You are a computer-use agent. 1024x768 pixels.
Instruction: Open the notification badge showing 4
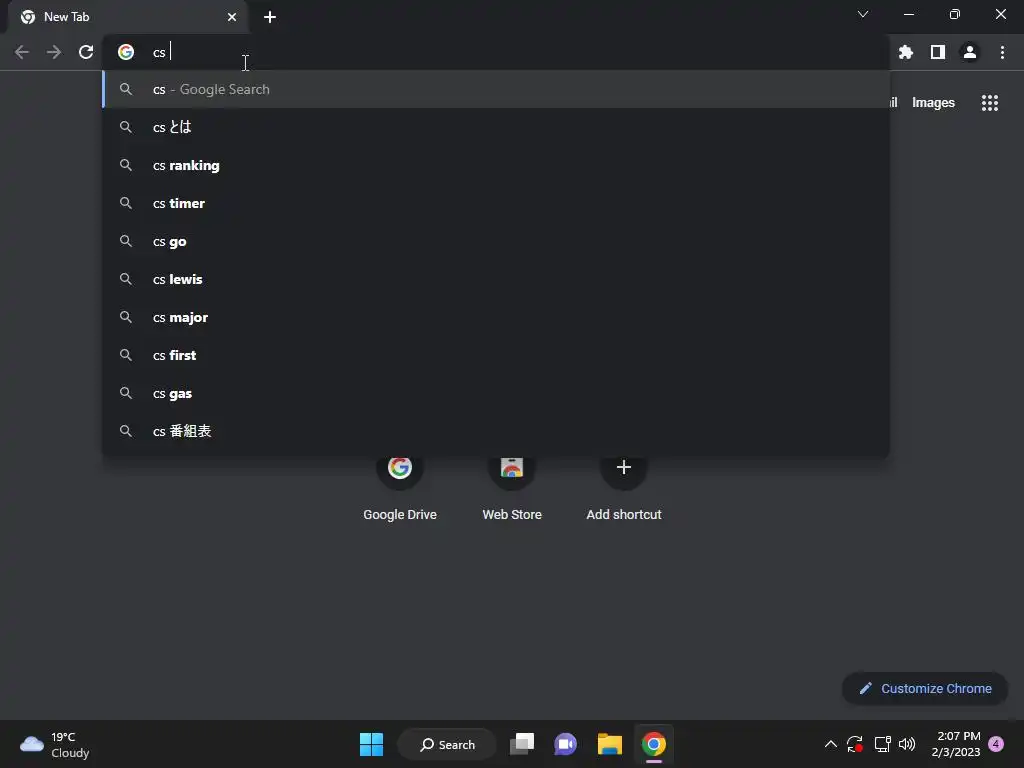(996, 744)
